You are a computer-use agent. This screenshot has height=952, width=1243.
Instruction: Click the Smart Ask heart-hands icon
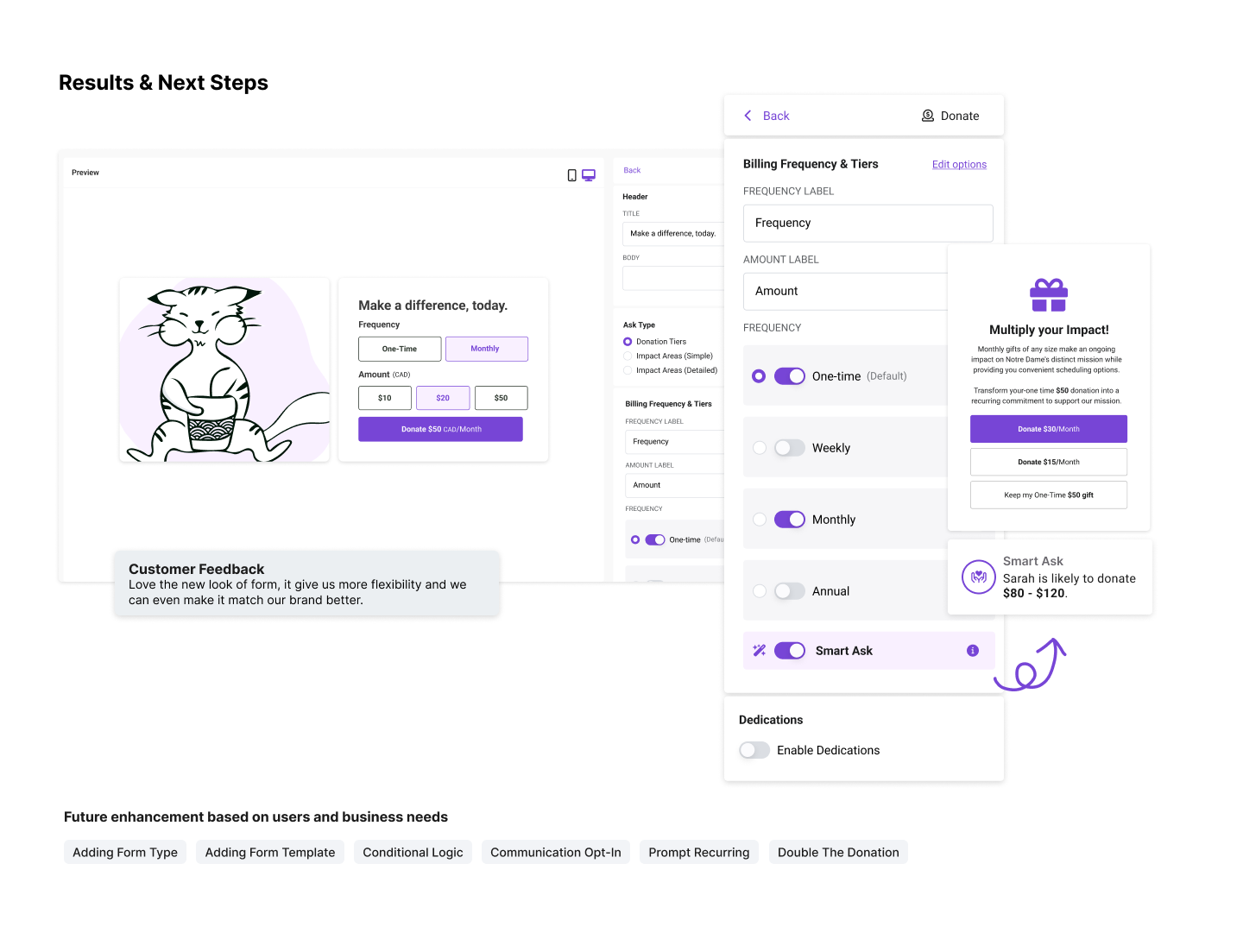979,577
